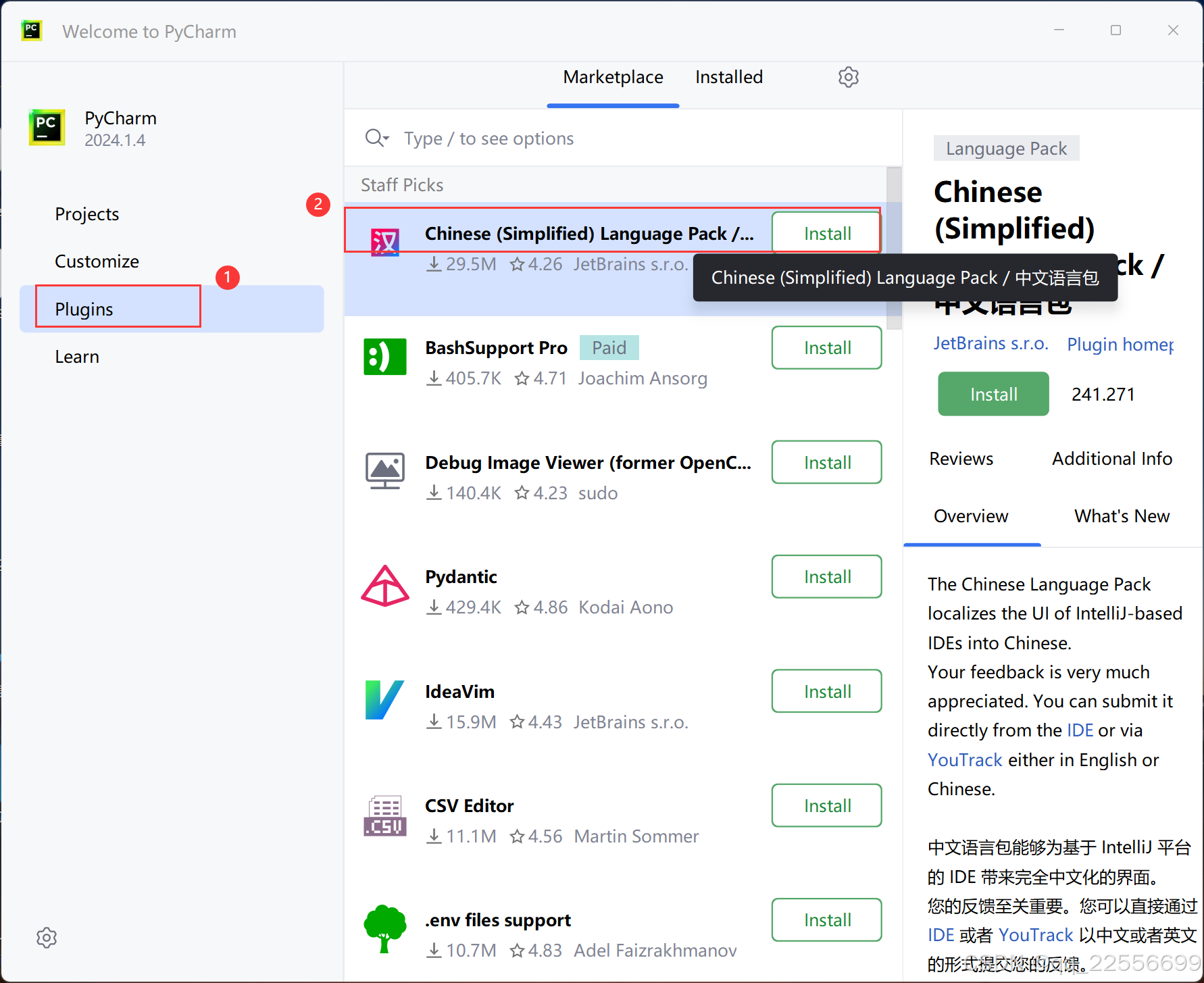Image resolution: width=1204 pixels, height=983 pixels.
Task: Select the CSV Editor plugin title
Action: 469,806
